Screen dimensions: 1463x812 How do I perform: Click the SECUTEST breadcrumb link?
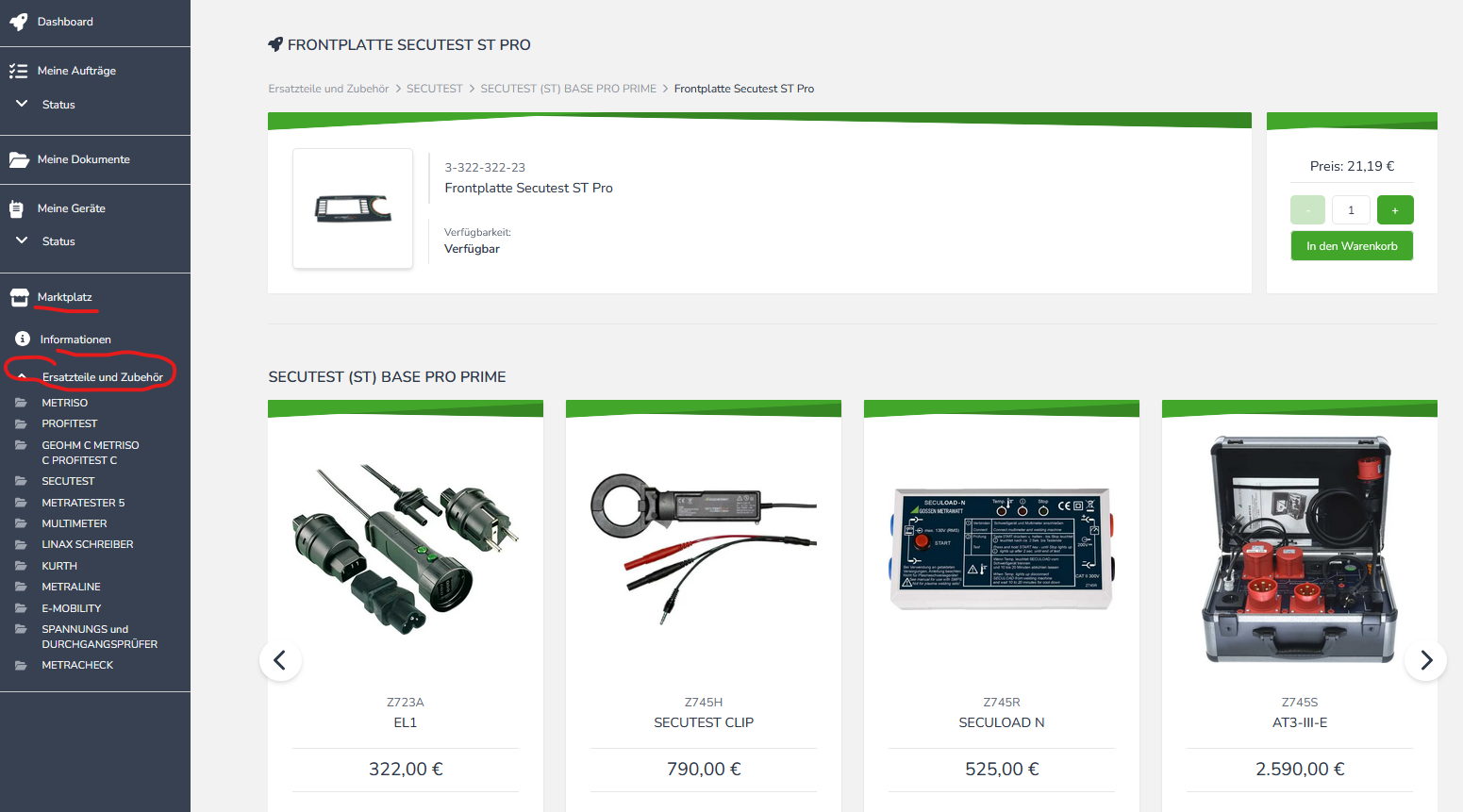(x=435, y=89)
